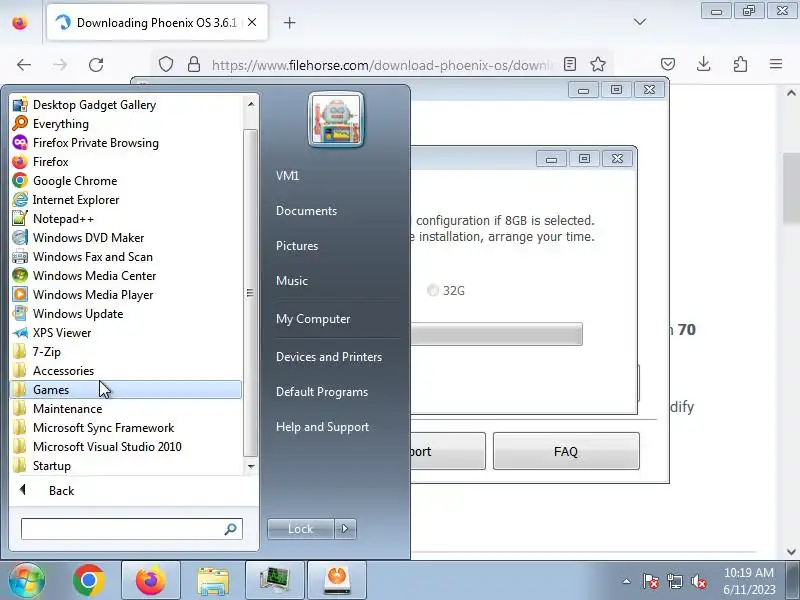
Task: Click the site security padlock icon
Action: point(194,64)
